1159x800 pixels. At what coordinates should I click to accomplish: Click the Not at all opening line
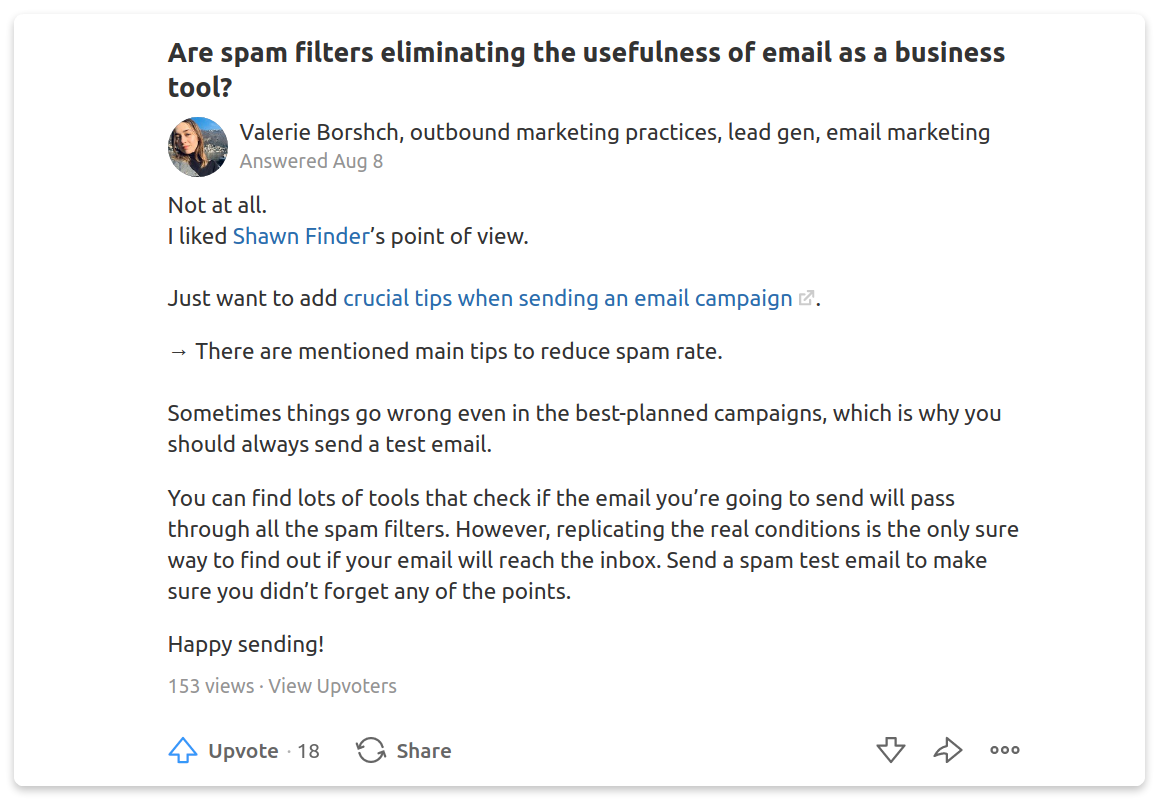click(x=217, y=205)
